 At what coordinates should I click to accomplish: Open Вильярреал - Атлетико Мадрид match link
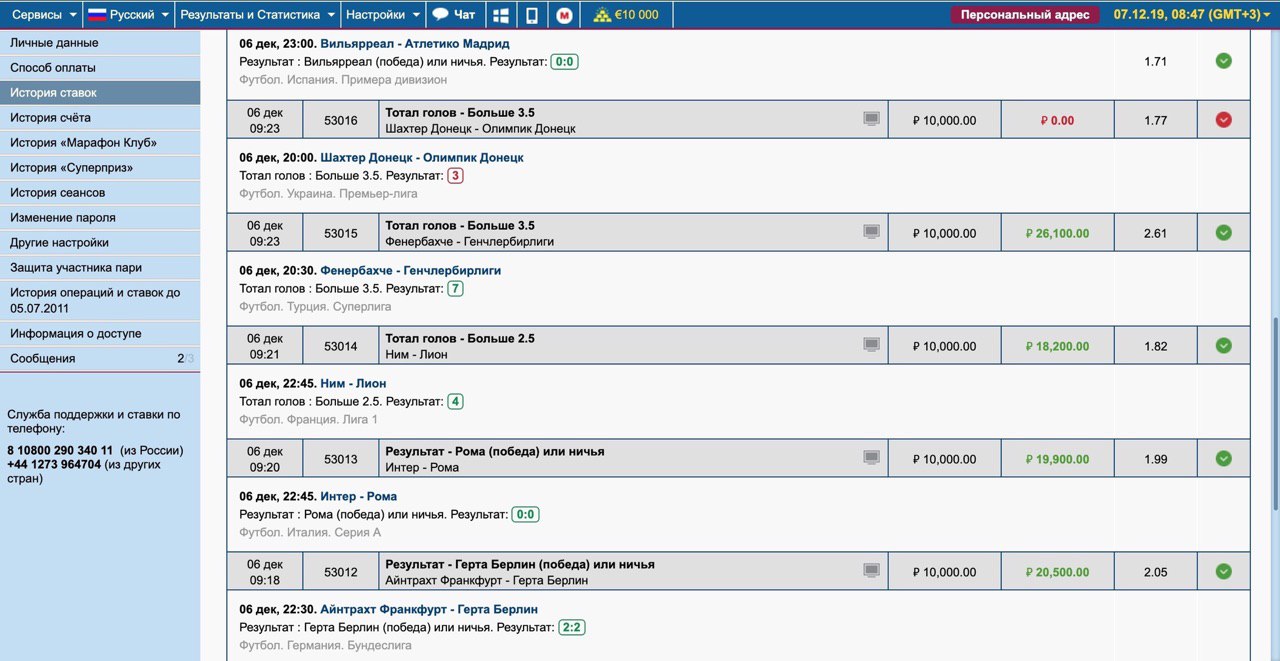pos(414,44)
